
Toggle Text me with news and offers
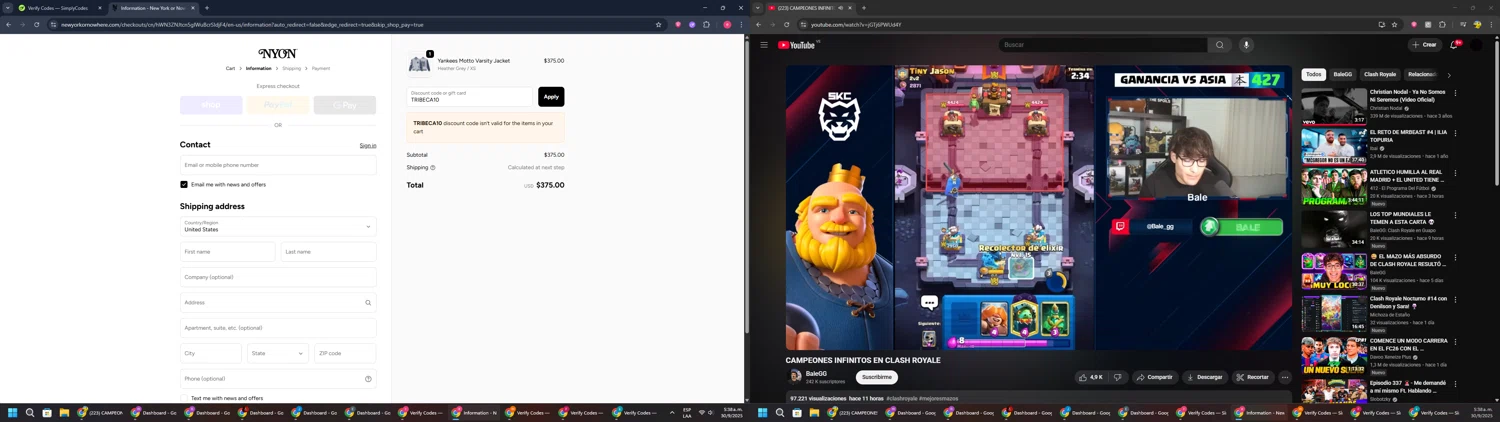[184, 398]
